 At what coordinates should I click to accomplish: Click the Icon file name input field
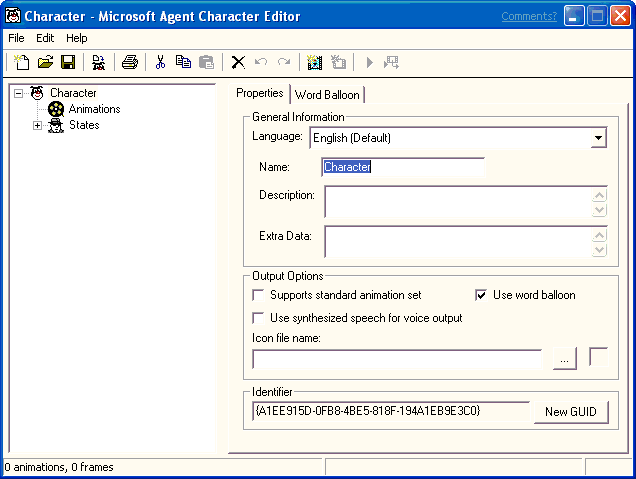tap(397, 359)
